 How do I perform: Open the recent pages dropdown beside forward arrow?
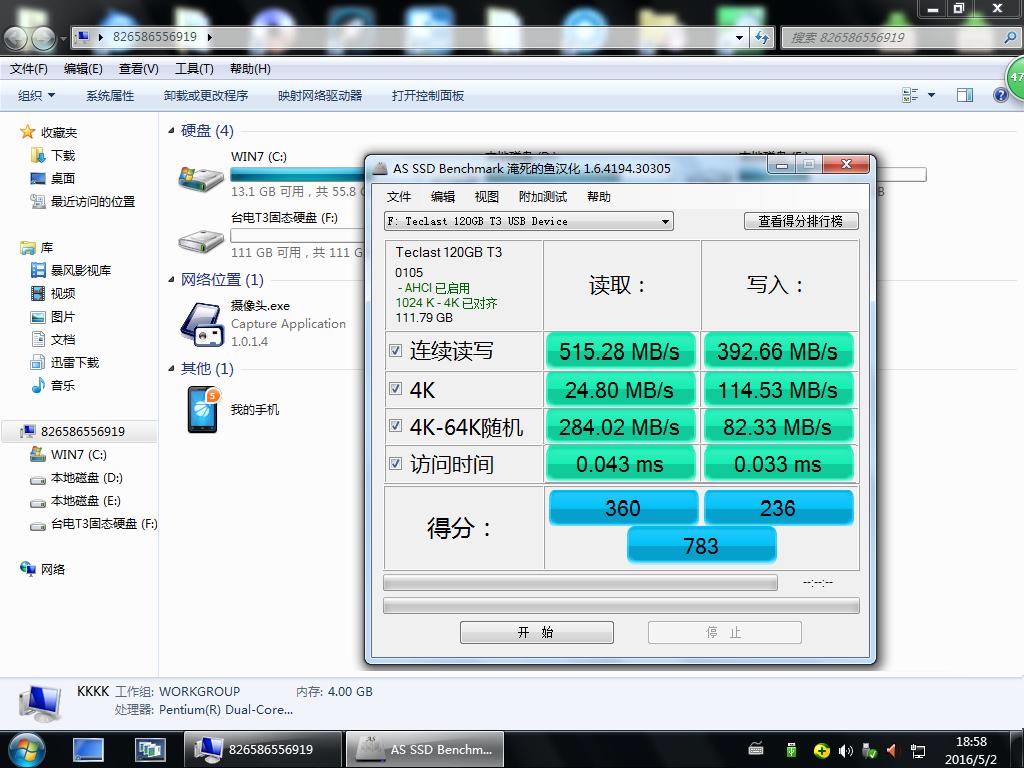tap(63, 39)
